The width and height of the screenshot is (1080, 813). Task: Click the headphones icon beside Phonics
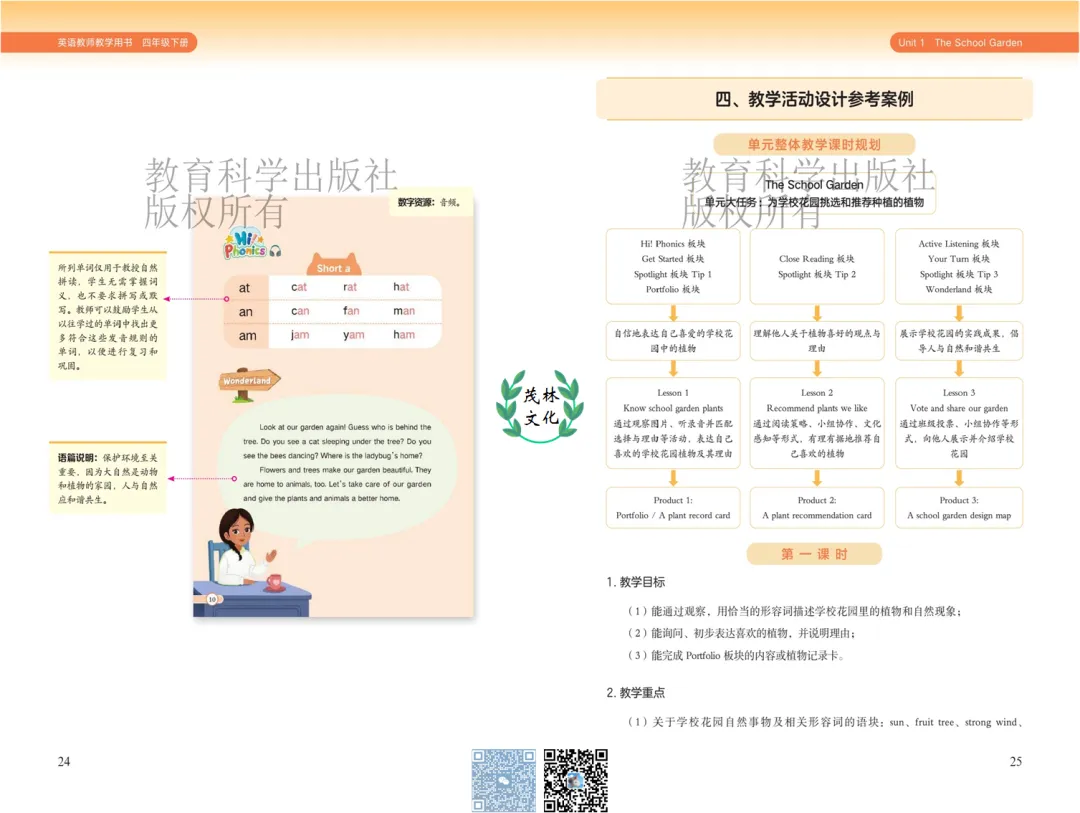click(x=276, y=251)
